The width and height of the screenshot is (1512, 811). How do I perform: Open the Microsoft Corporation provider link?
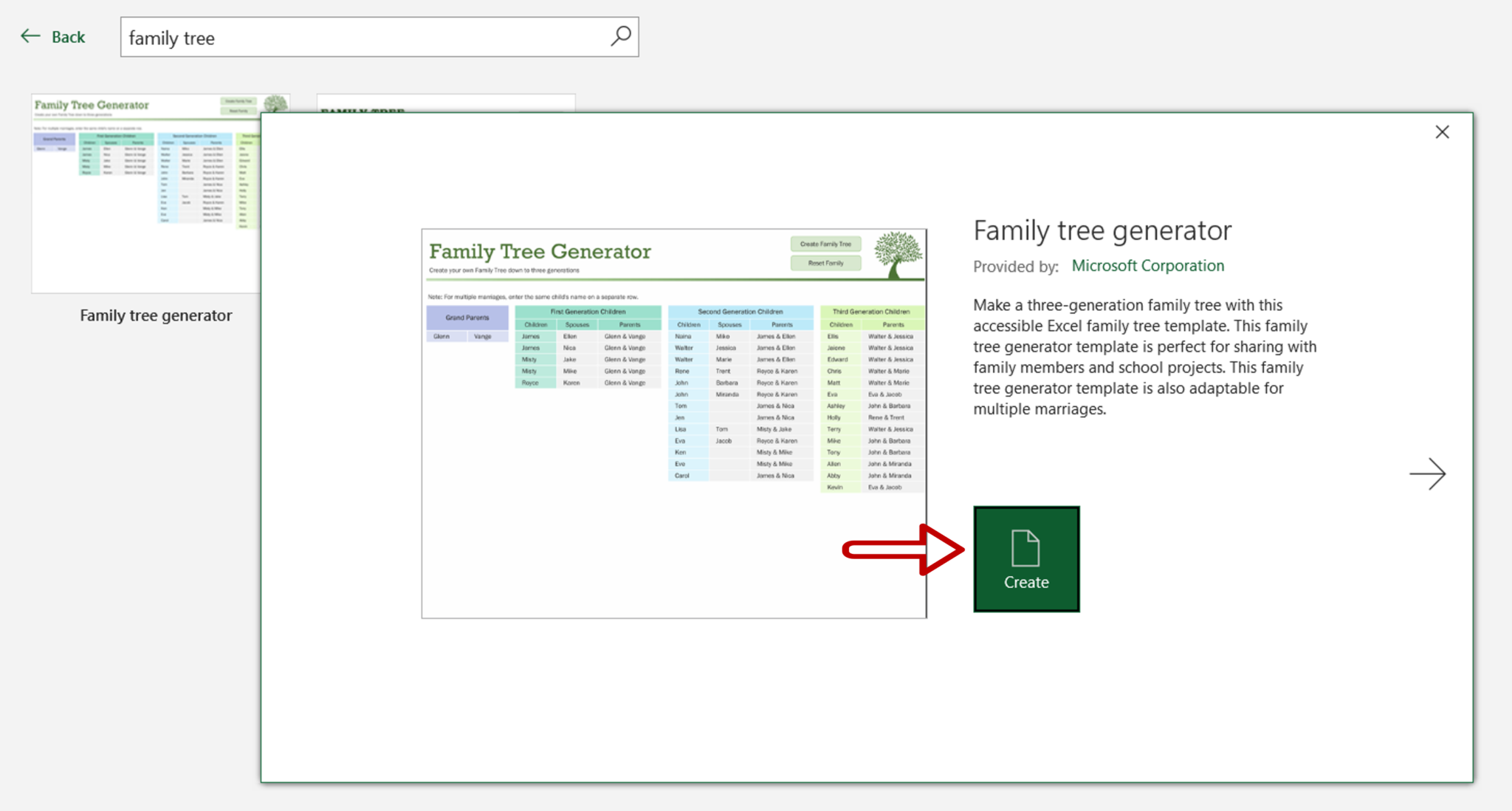coord(1147,265)
